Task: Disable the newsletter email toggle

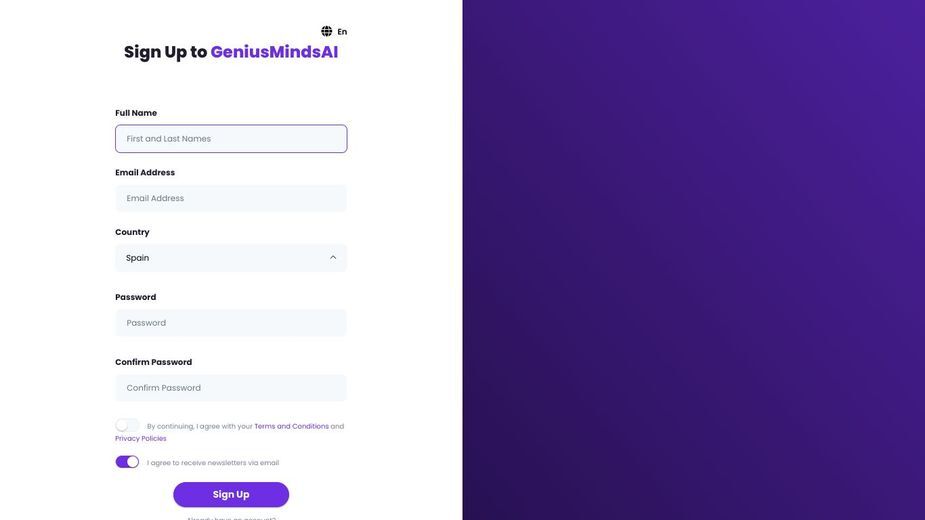Action: 127,462
